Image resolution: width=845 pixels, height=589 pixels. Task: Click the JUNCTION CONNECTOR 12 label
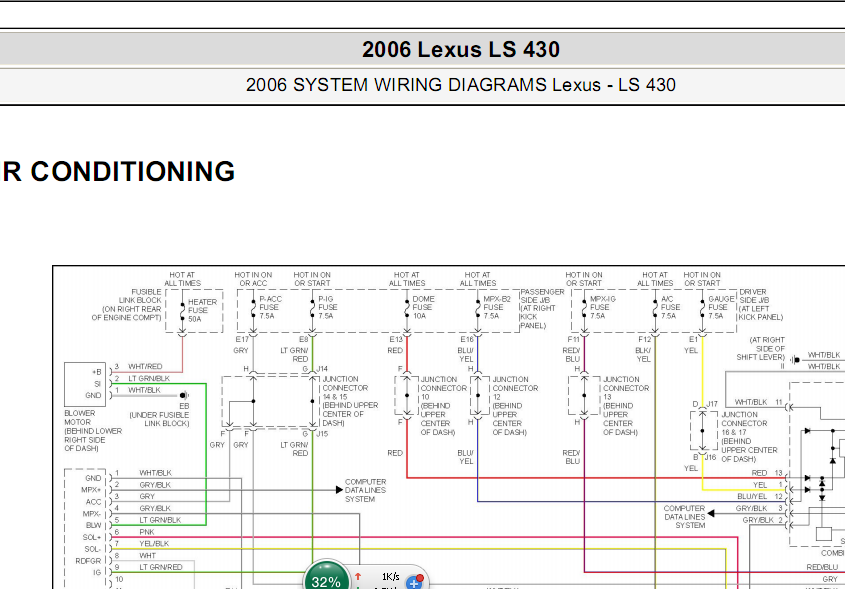tap(516, 406)
